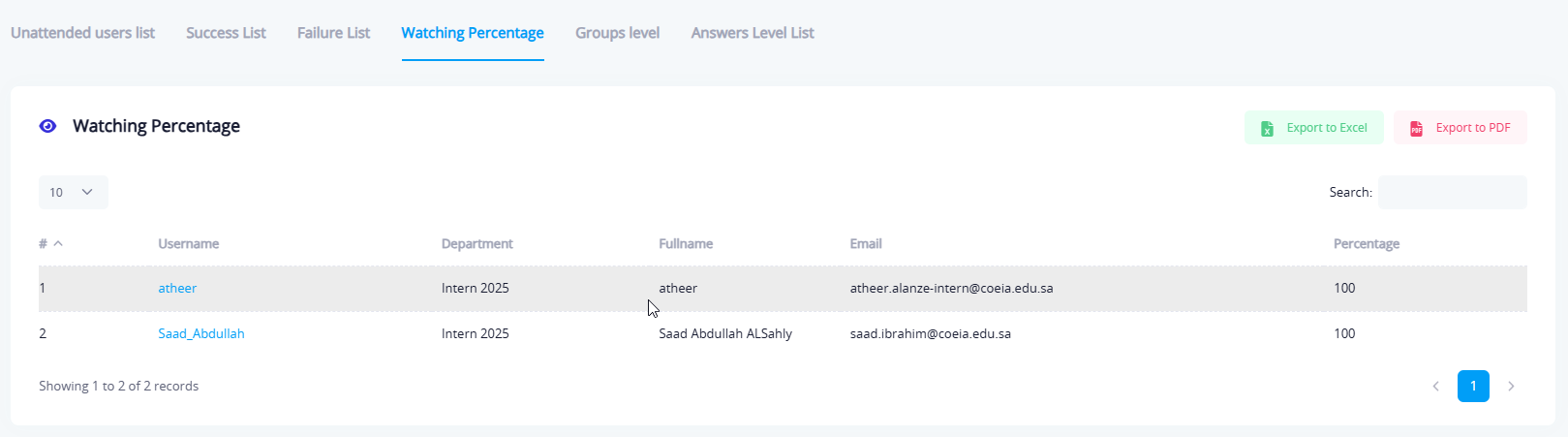The width and height of the screenshot is (1568, 437).
Task: Focus the Search input field
Action: 1452,192
